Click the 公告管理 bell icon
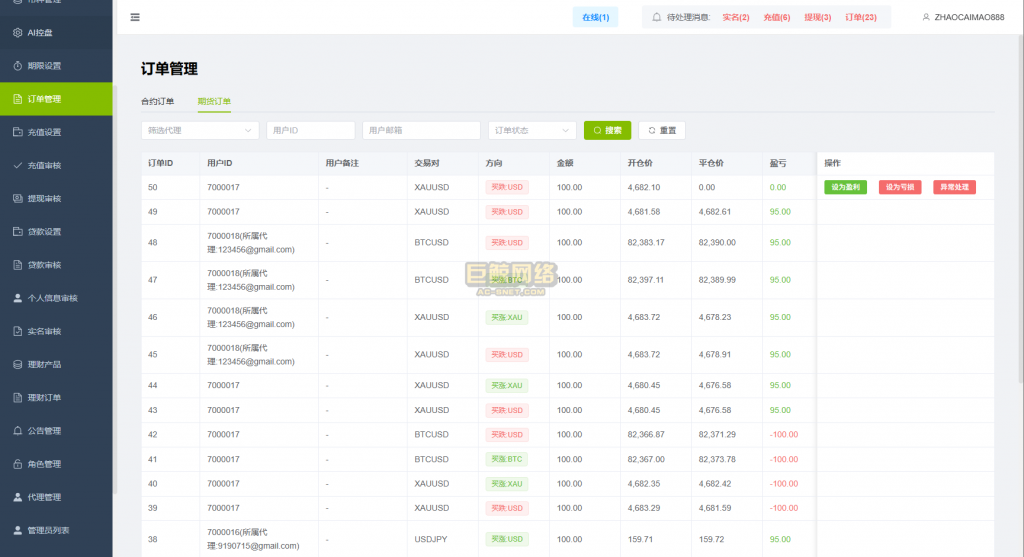The height and width of the screenshot is (557, 1024). [18, 431]
